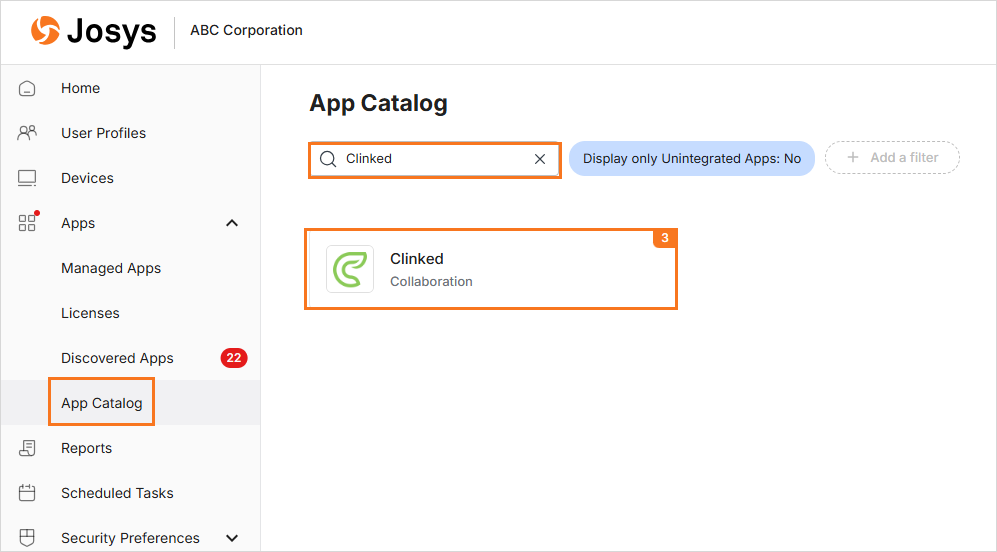Open Discovered Apps submenu item

(x=117, y=358)
